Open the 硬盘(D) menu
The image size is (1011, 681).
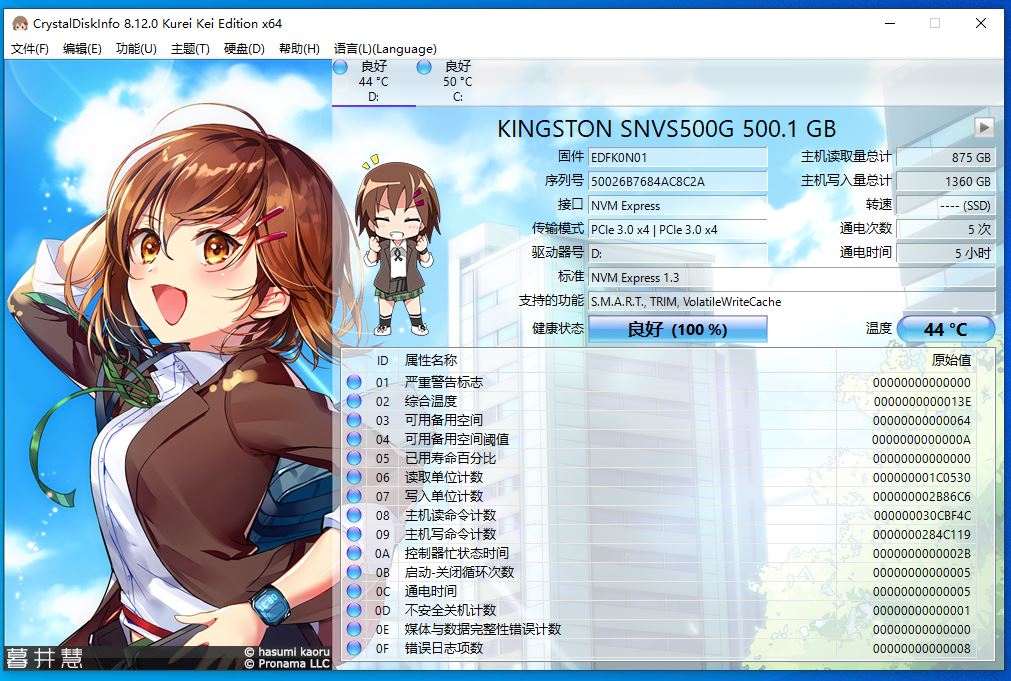(x=244, y=48)
